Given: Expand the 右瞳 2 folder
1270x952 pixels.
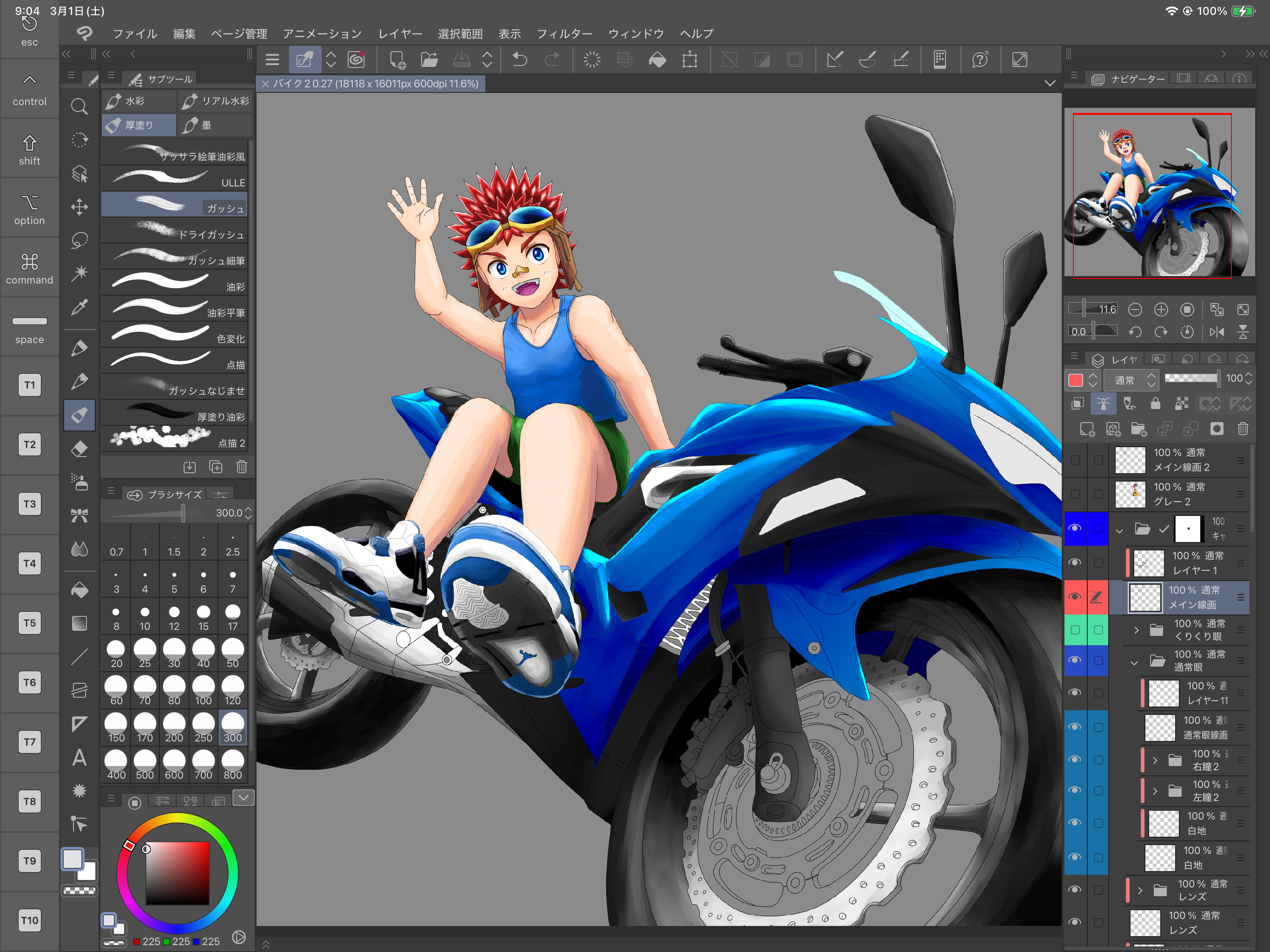Looking at the screenshot, I should 1155,760.
